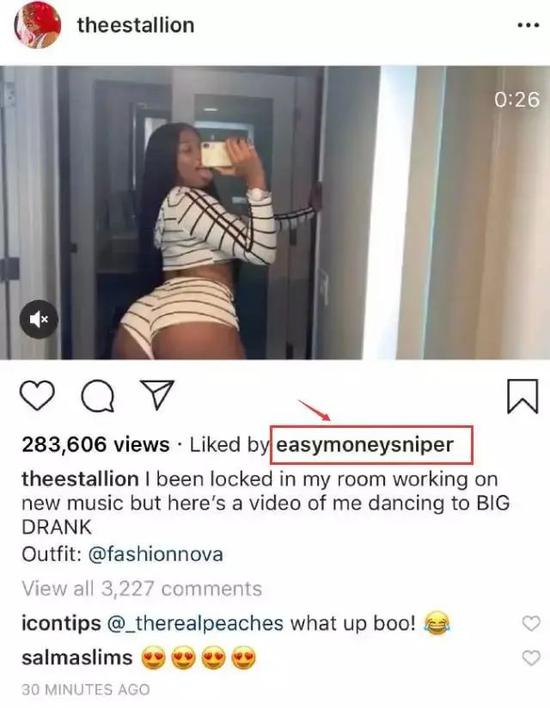Open salmaslims commenter profile
This screenshot has width=550, height=708.
pos(77,657)
